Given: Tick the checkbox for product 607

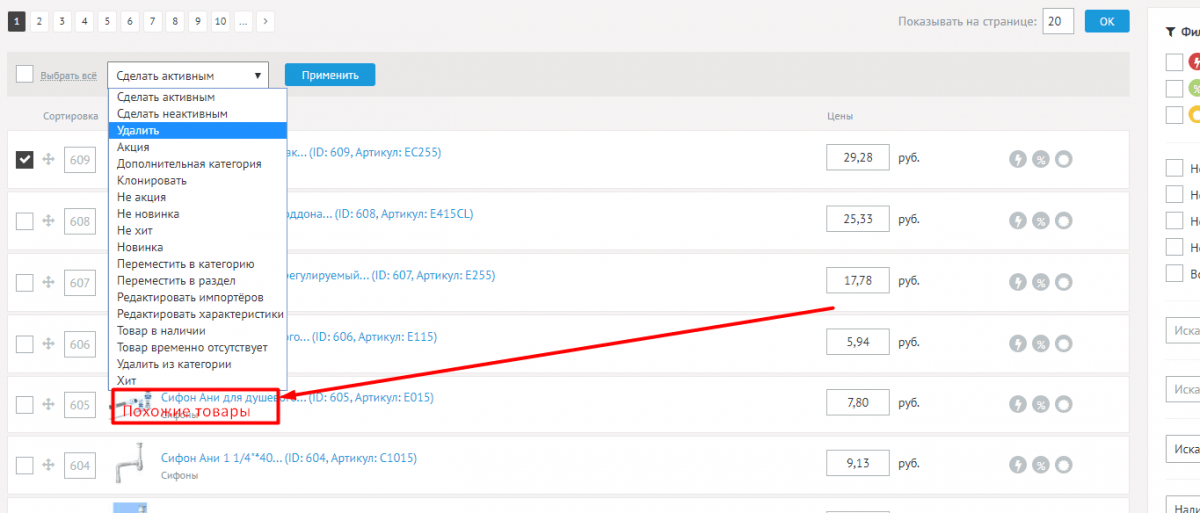Looking at the screenshot, I should [x=25, y=282].
